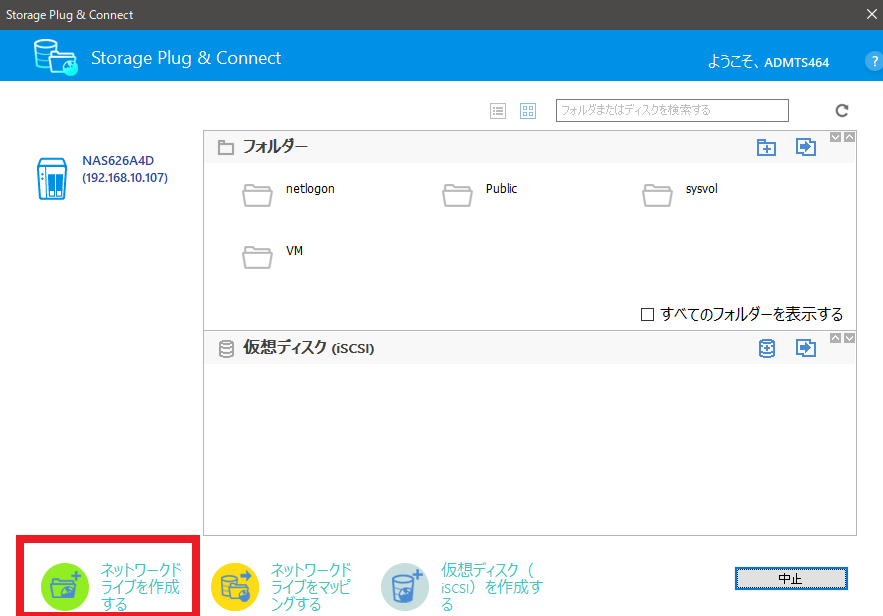Select the Public folder icon
The width and height of the screenshot is (883, 616).
[457, 195]
